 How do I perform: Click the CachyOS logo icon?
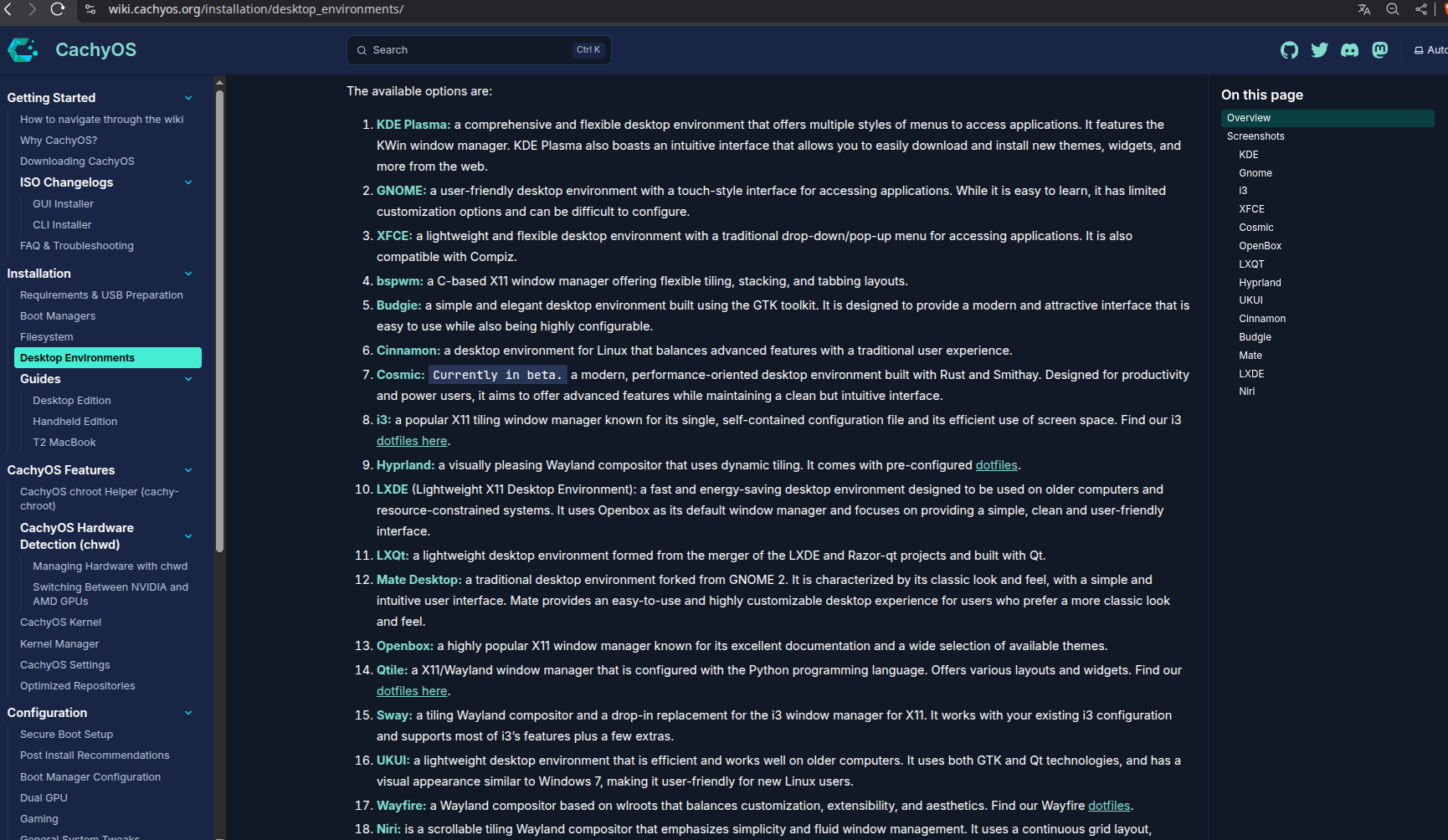23,50
